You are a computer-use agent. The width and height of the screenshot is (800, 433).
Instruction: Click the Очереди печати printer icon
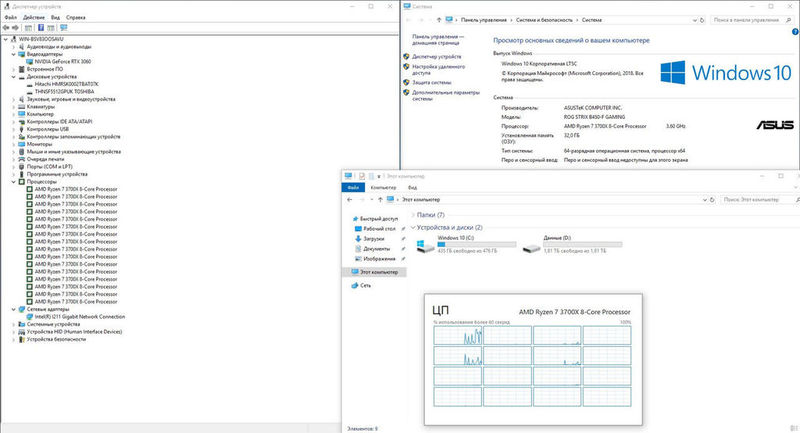[21, 159]
